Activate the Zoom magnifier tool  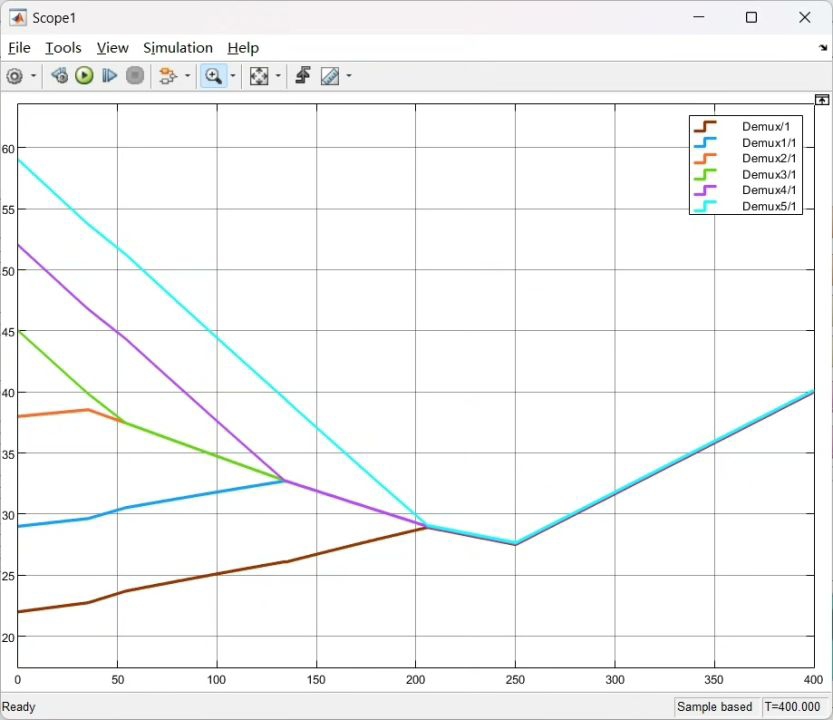tap(212, 76)
